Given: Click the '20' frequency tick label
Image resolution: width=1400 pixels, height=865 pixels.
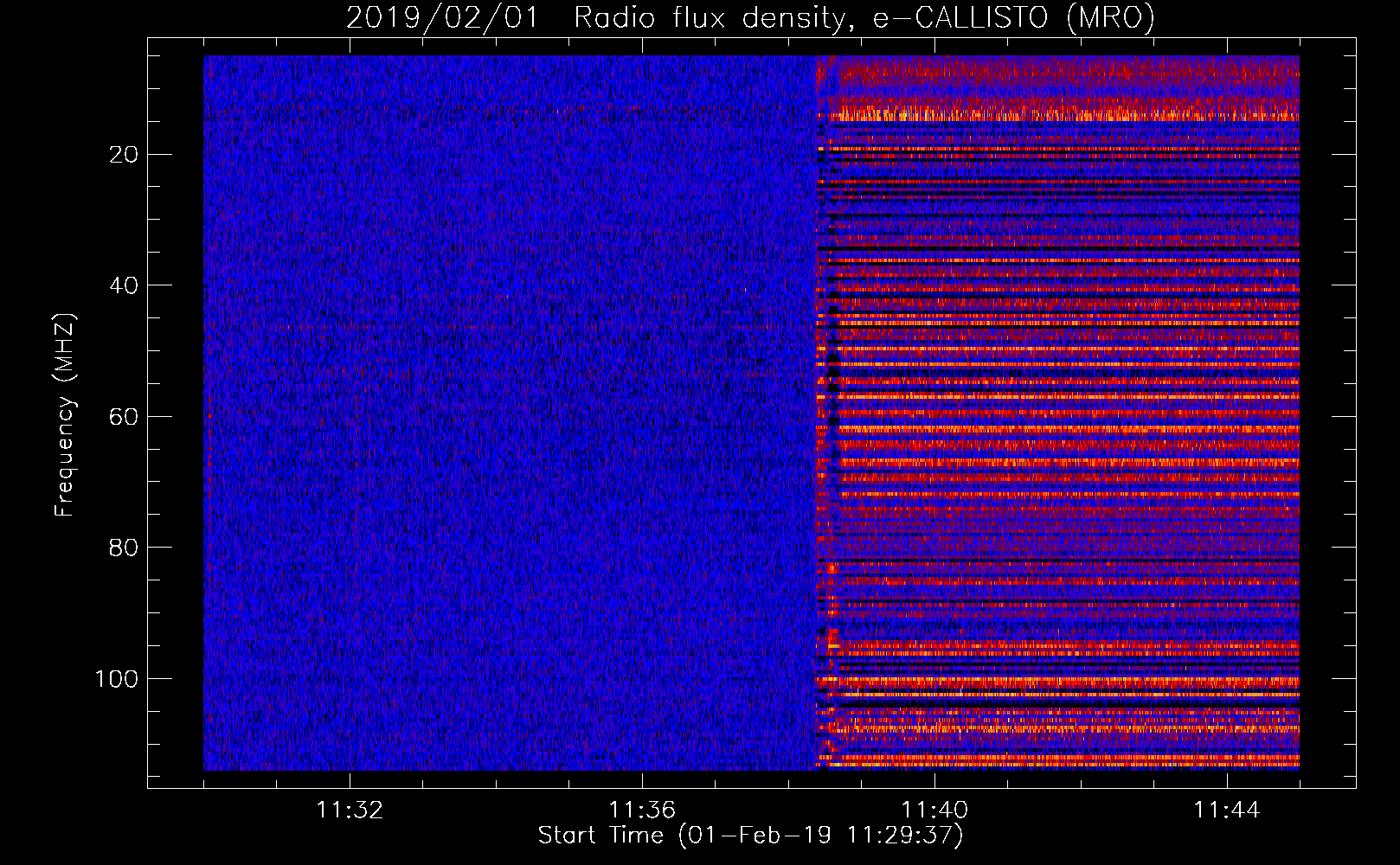Looking at the screenshot, I should point(125,155).
